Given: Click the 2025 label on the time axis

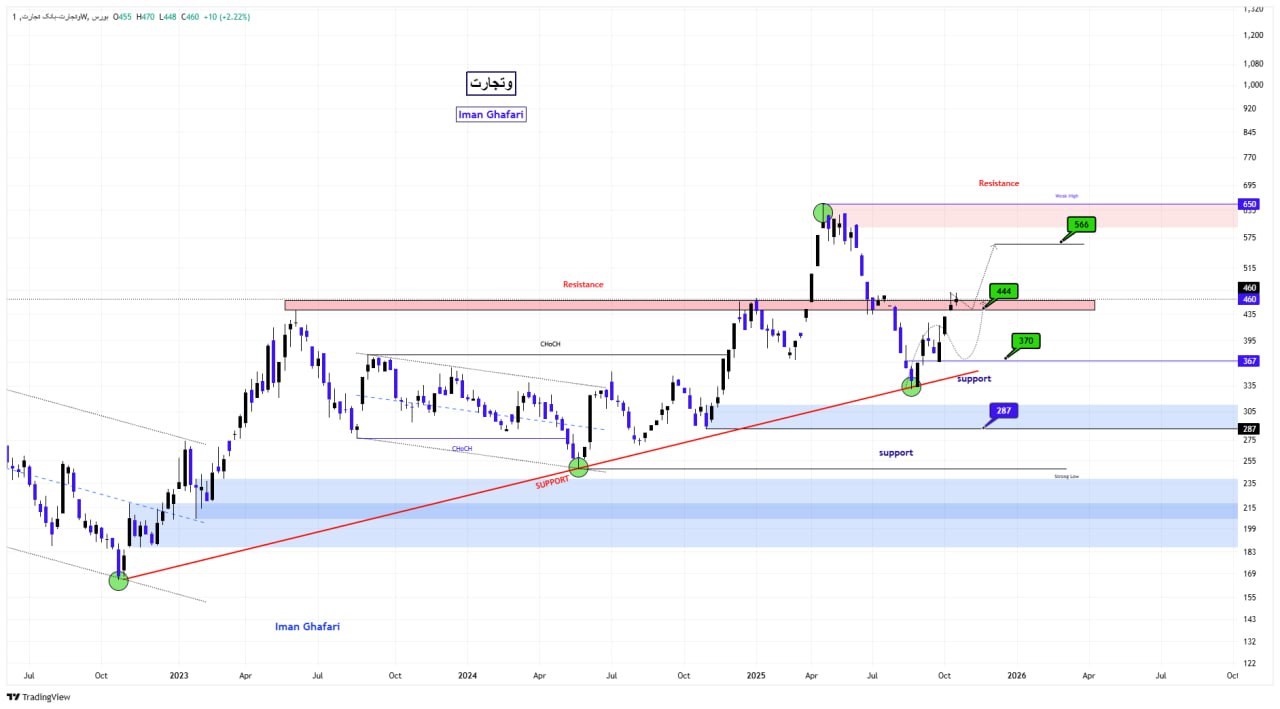Looking at the screenshot, I should coord(756,676).
